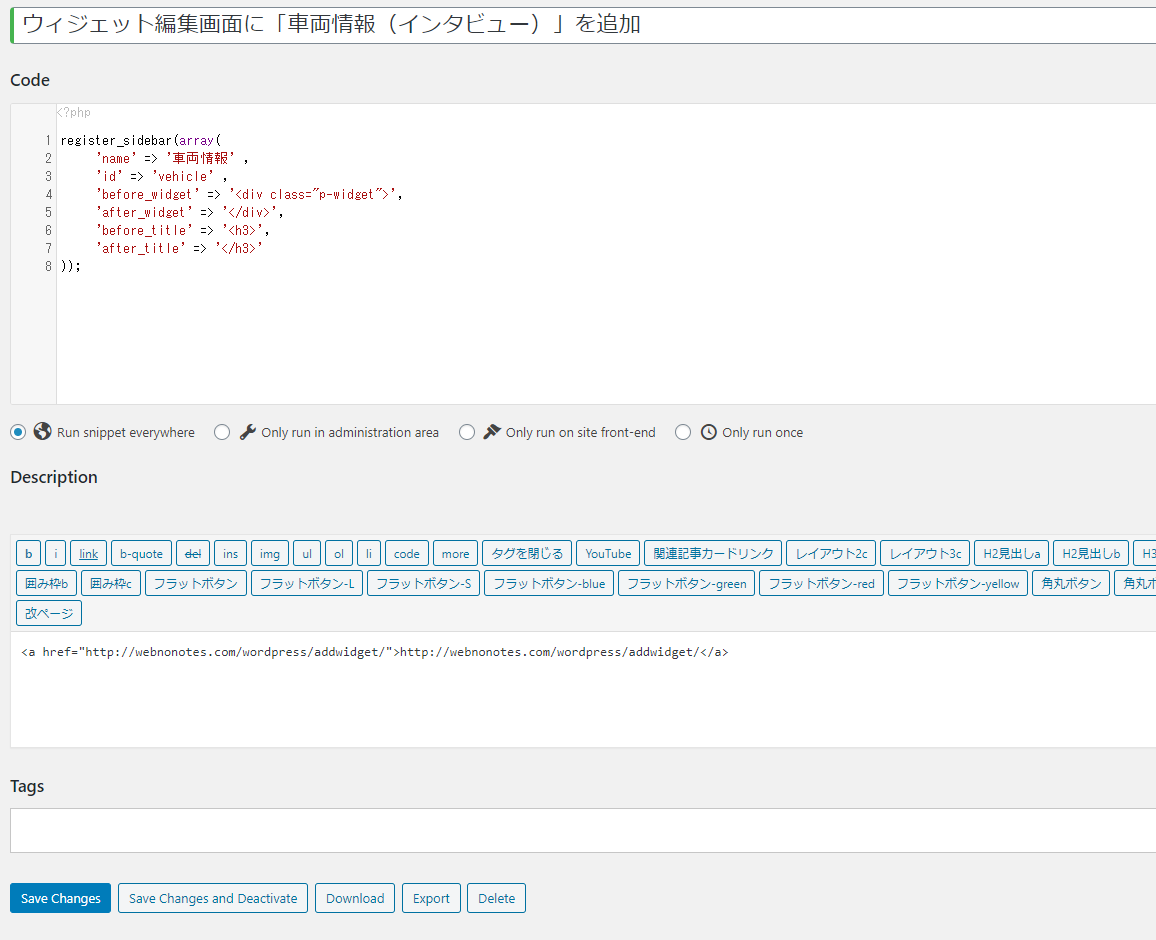Click inside the Tags input field
The image size is (1156, 940).
[x=583, y=830]
